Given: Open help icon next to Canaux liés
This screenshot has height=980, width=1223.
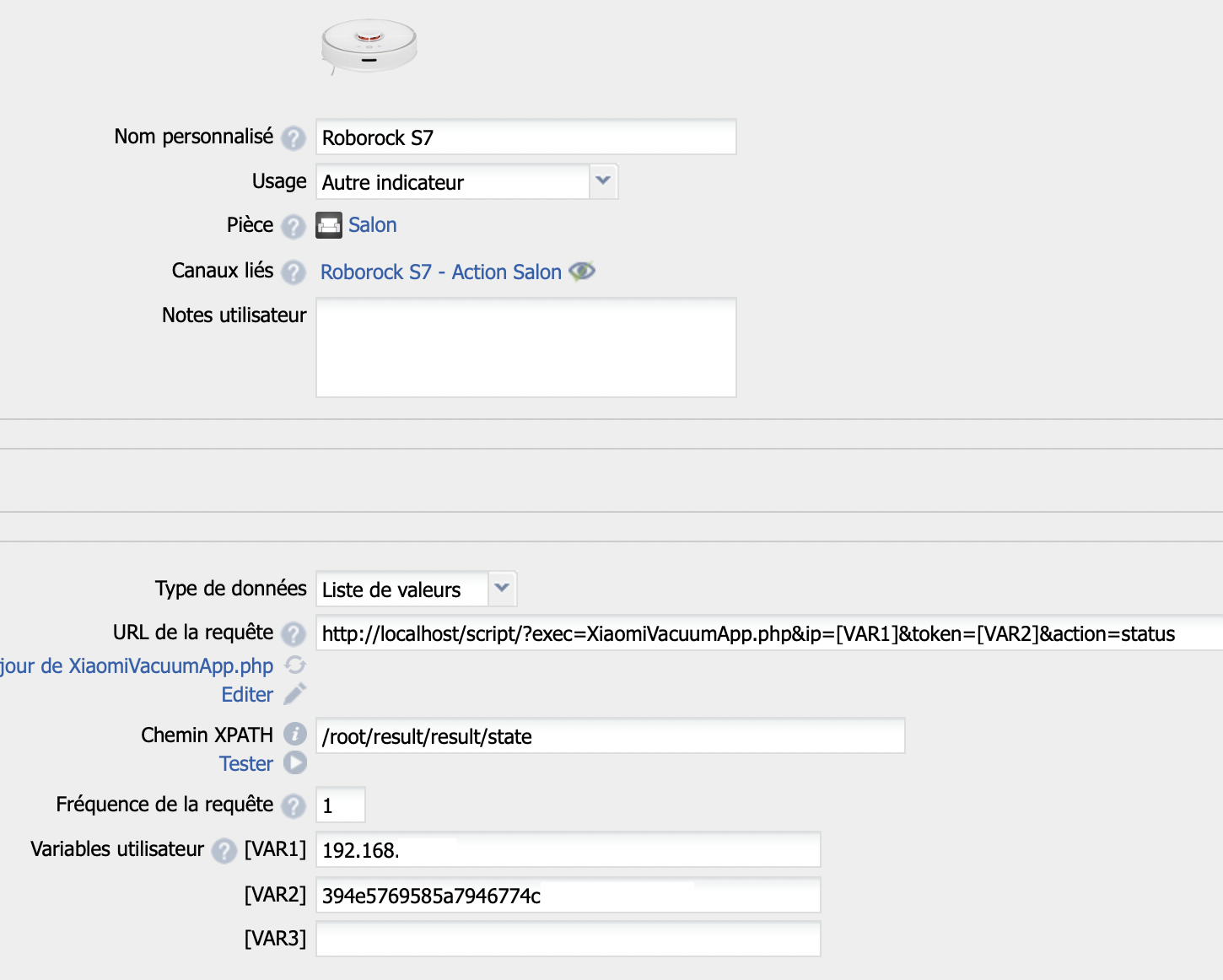Looking at the screenshot, I should click(293, 272).
